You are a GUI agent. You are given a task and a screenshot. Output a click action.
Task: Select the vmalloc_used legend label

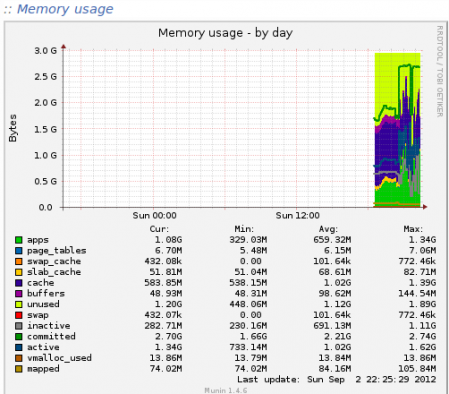[x=59, y=358]
